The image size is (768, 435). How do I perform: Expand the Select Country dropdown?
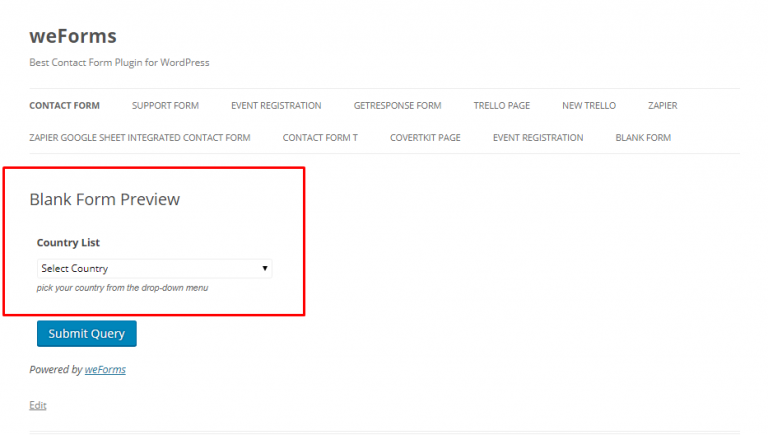pos(154,268)
